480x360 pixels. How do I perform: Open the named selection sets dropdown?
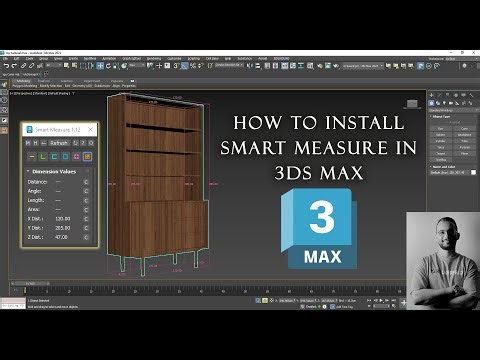pos(230,65)
